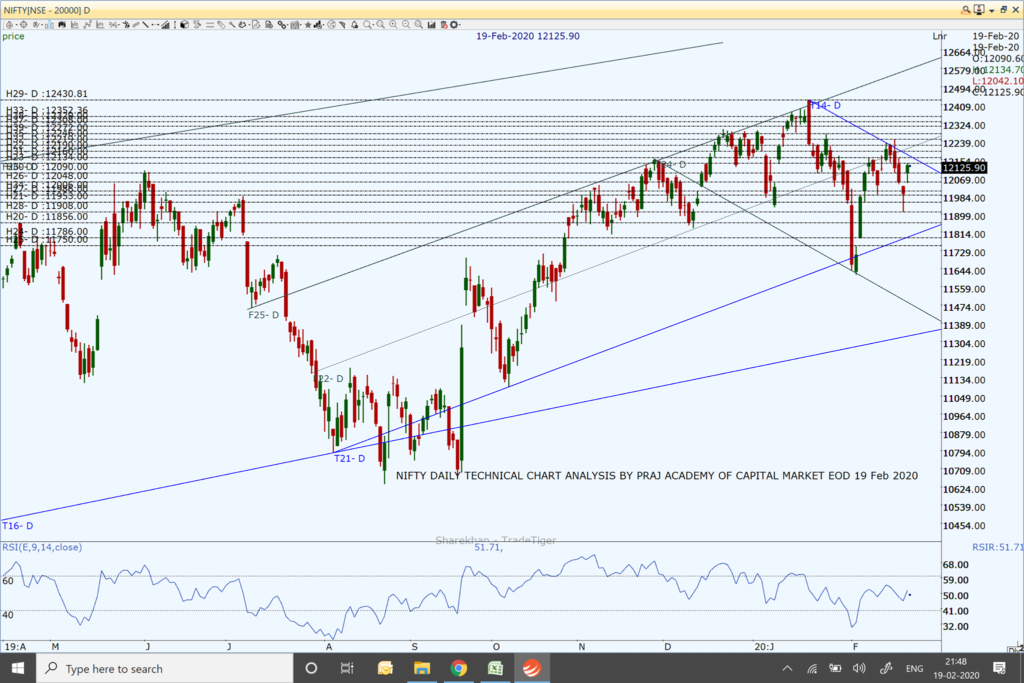Open dropdown arrow beside magnifier zoom tool
1024x683 pixels.
(374, 25)
